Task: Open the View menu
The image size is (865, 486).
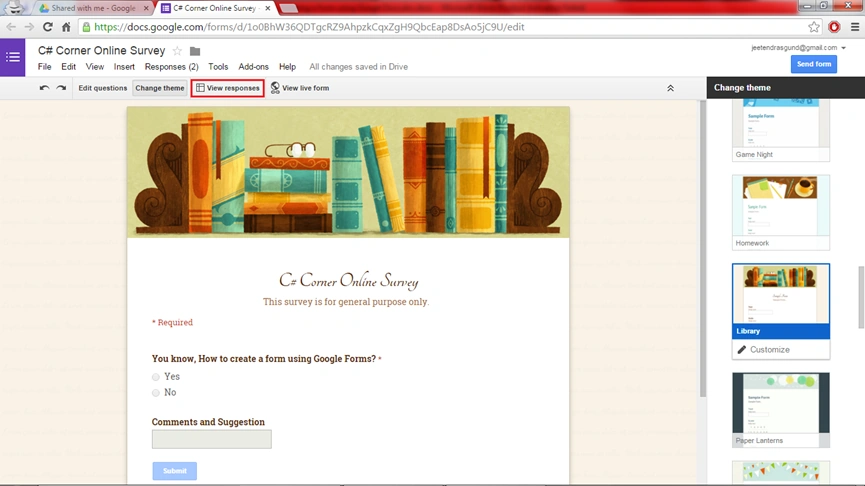Action: click(x=94, y=67)
